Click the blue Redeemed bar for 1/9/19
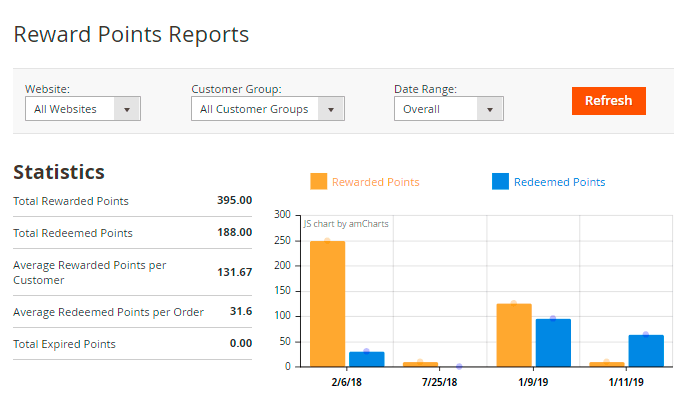 click(x=553, y=343)
